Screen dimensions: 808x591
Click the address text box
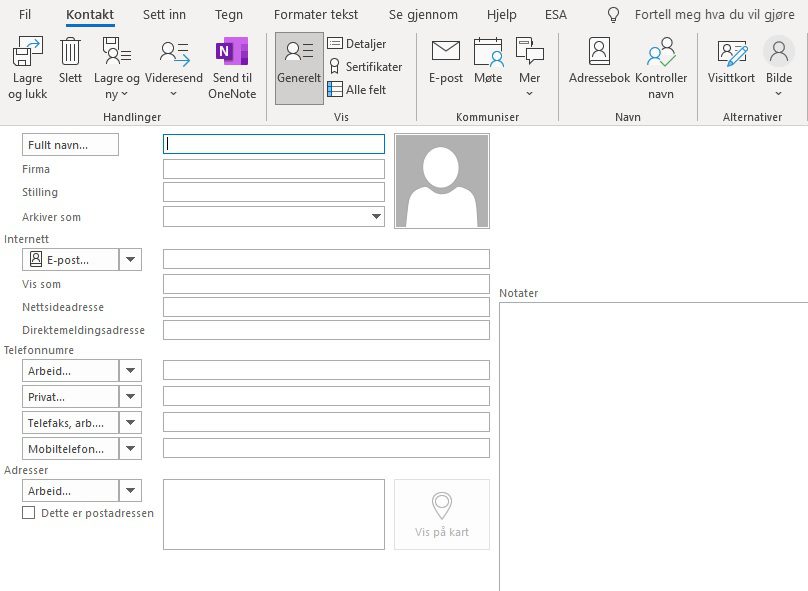click(x=274, y=514)
